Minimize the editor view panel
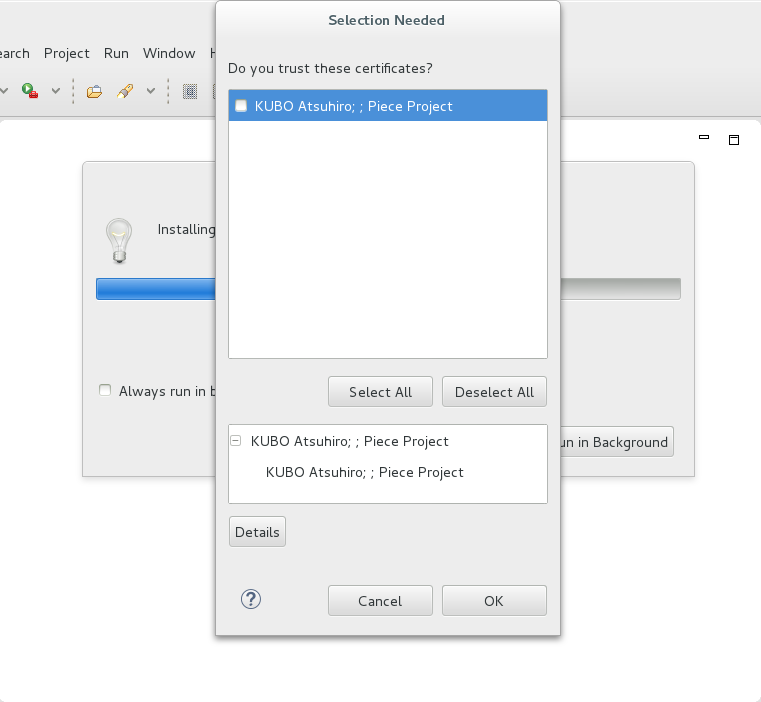Screen dimensions: 761x702 704,138
